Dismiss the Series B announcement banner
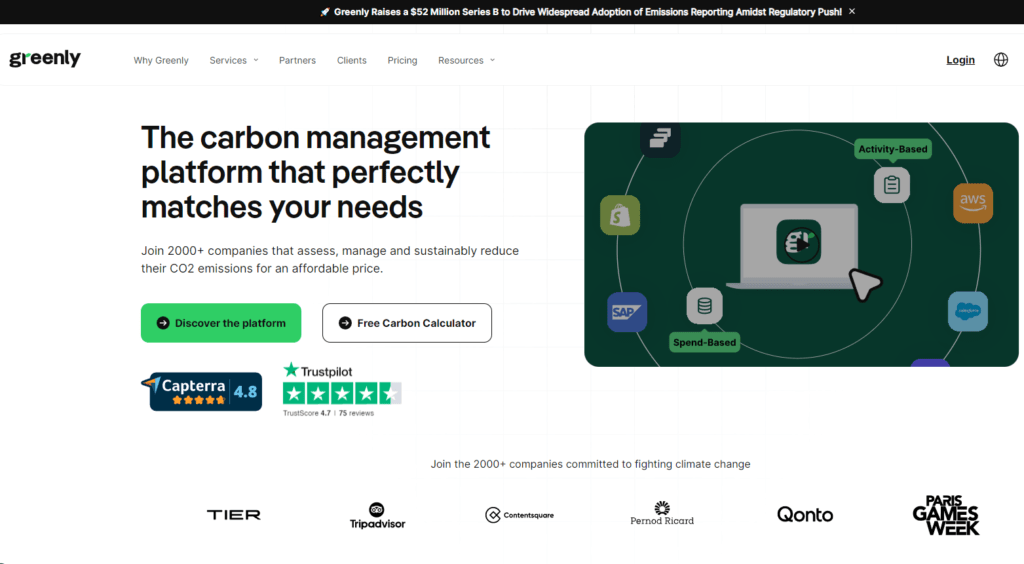This screenshot has height=564, width=1024. point(852,12)
